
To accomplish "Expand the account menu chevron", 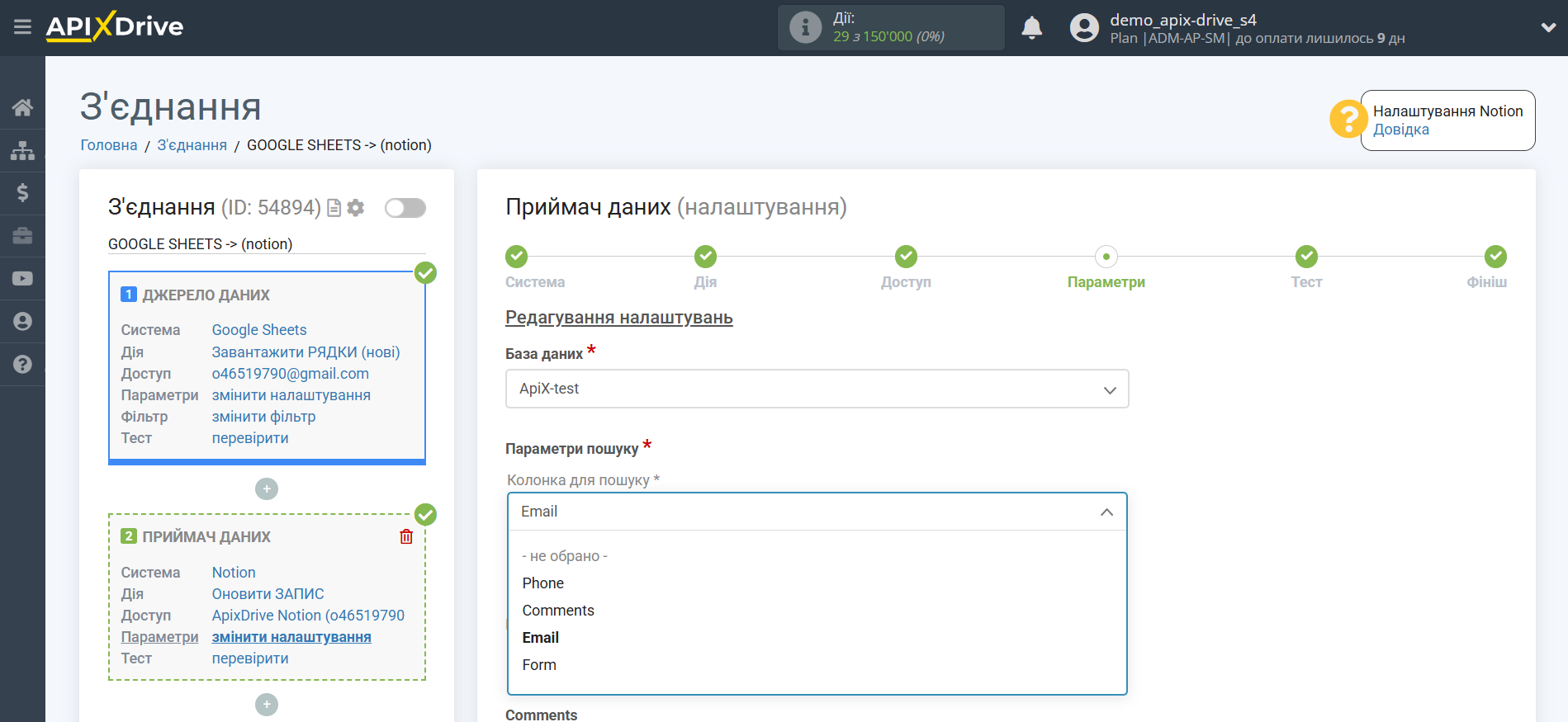I will click(1548, 27).
